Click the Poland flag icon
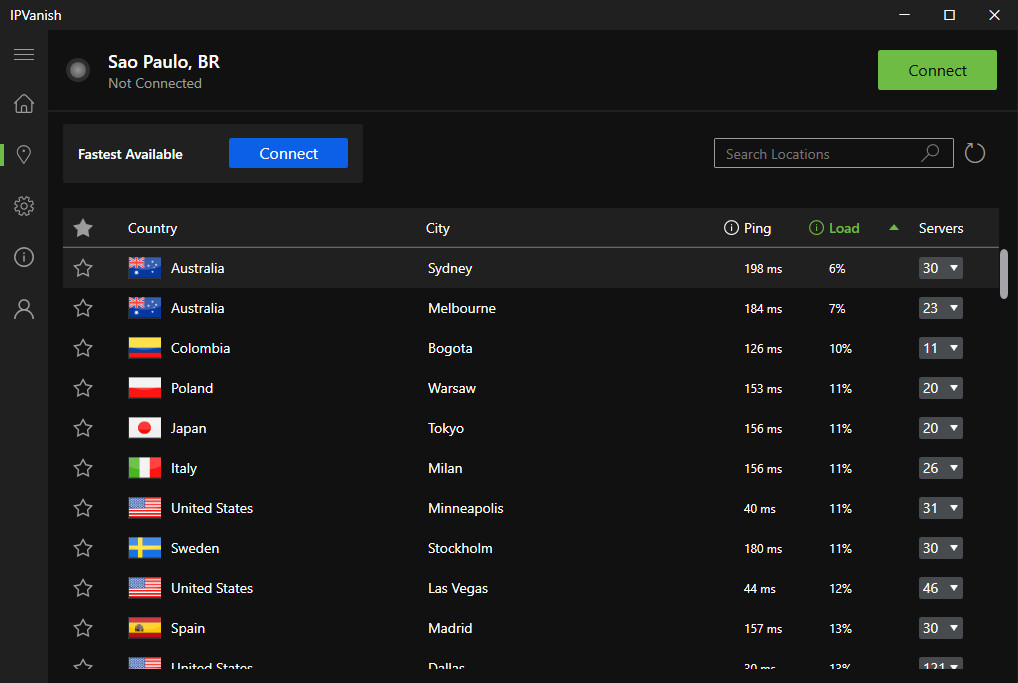Viewport: 1018px width, 683px height. click(x=145, y=388)
